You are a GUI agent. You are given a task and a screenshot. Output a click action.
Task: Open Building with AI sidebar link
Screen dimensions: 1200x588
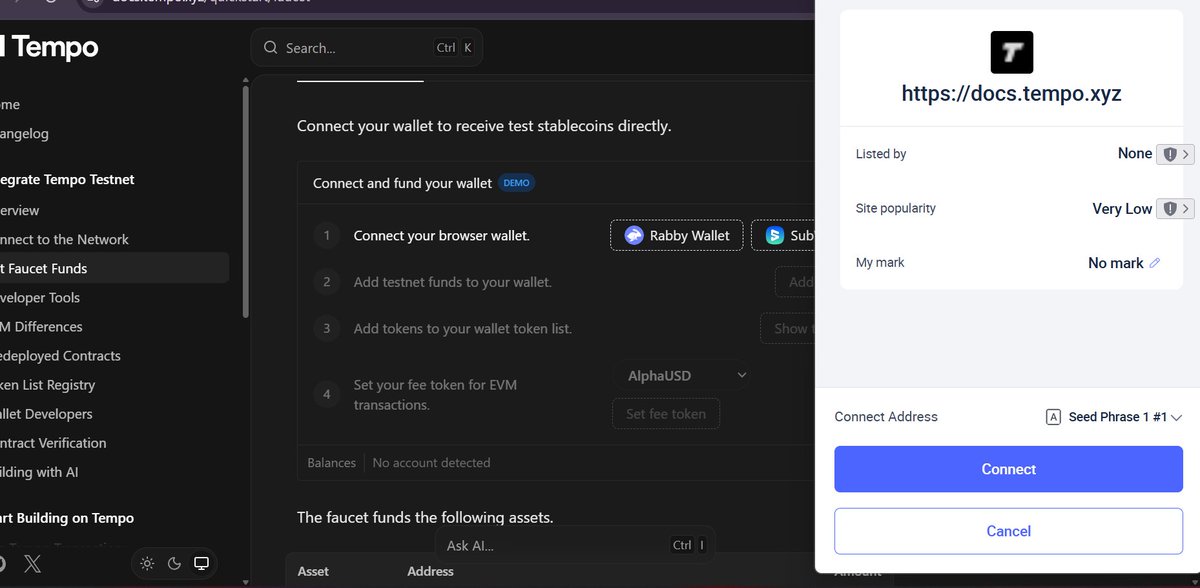click(x=39, y=471)
